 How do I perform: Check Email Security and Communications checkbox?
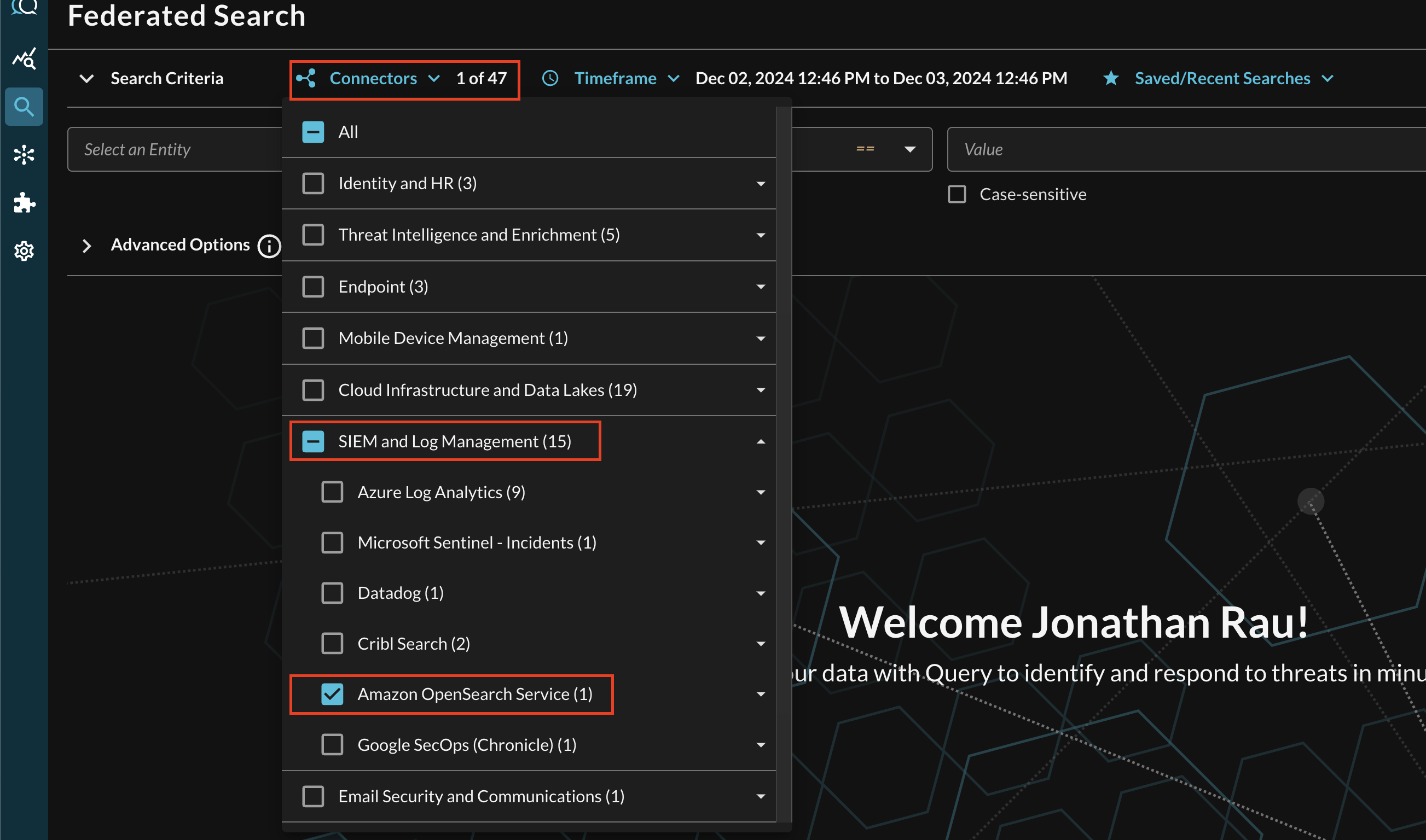(x=313, y=796)
